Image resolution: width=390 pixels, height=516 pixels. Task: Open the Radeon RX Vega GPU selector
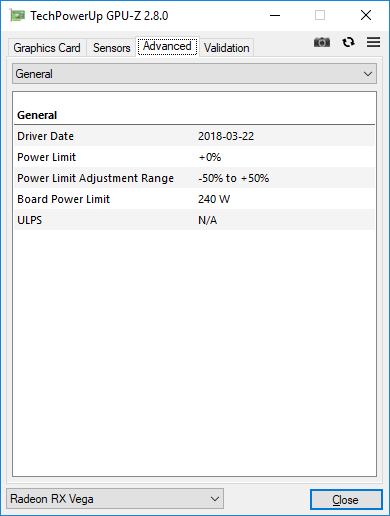[115, 499]
